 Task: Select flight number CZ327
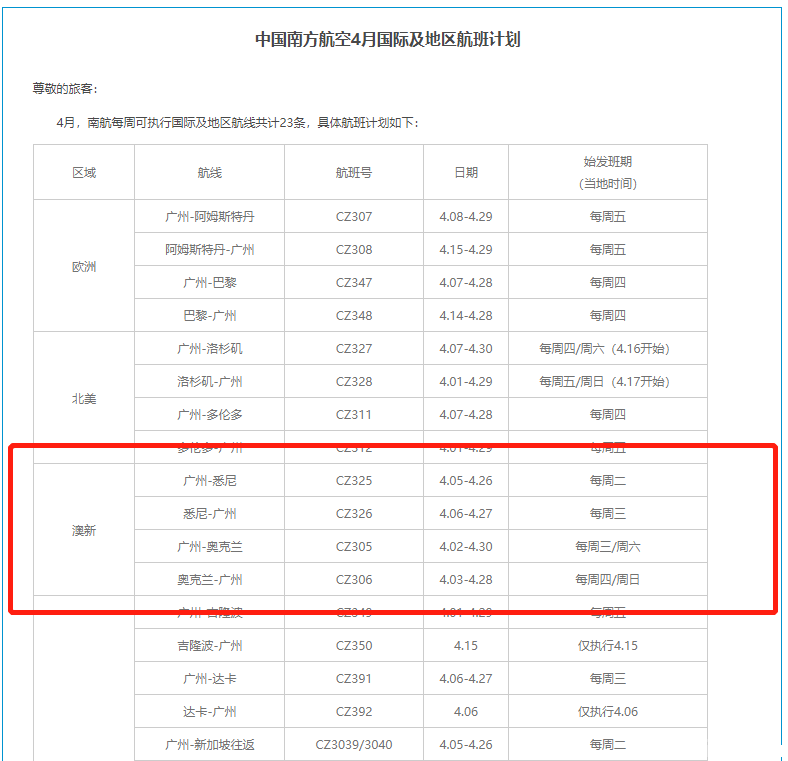(x=354, y=348)
